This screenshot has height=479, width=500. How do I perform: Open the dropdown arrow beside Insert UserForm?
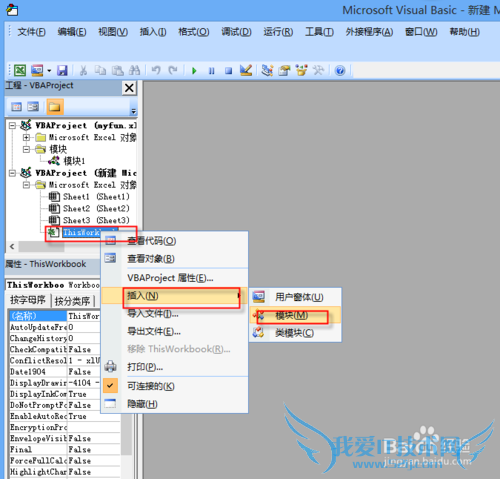(x=49, y=71)
